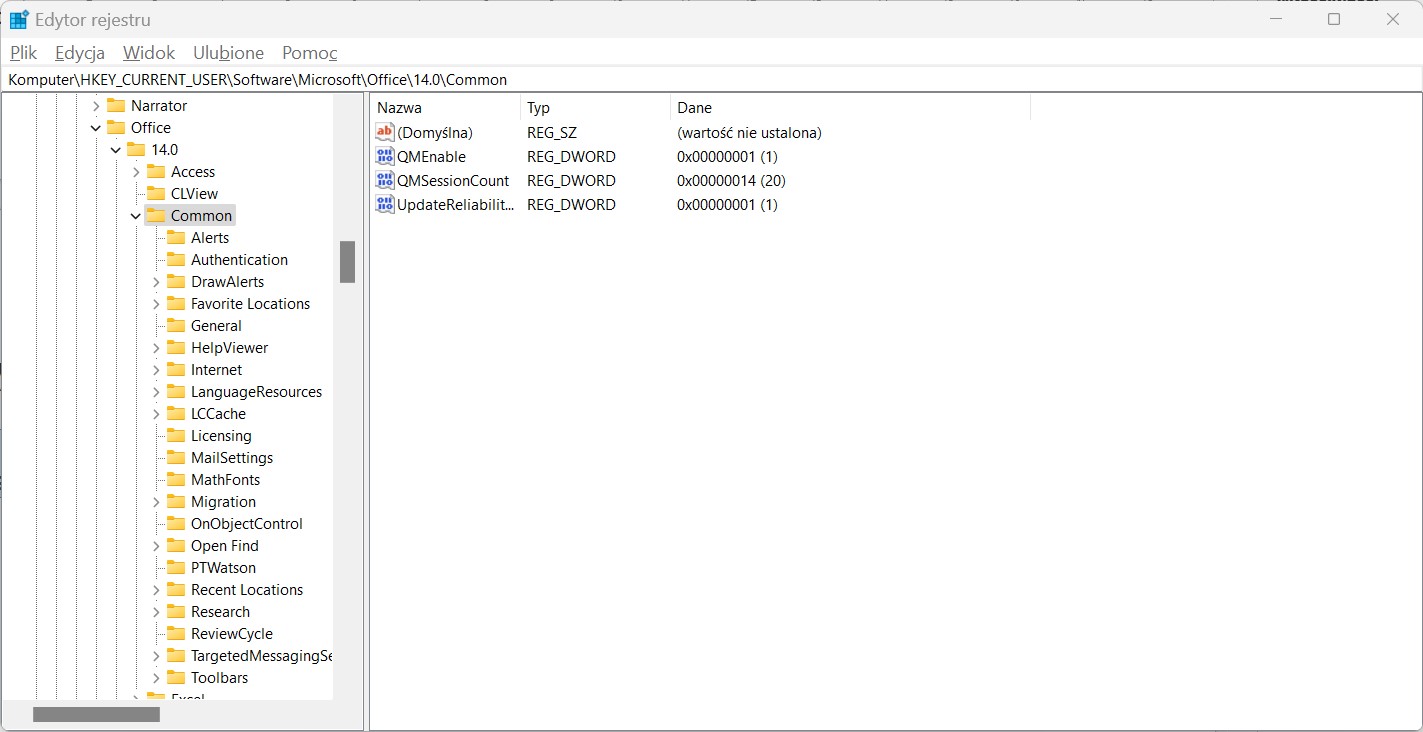Click the Alerts folder icon
The height and width of the screenshot is (732, 1423).
coord(176,238)
